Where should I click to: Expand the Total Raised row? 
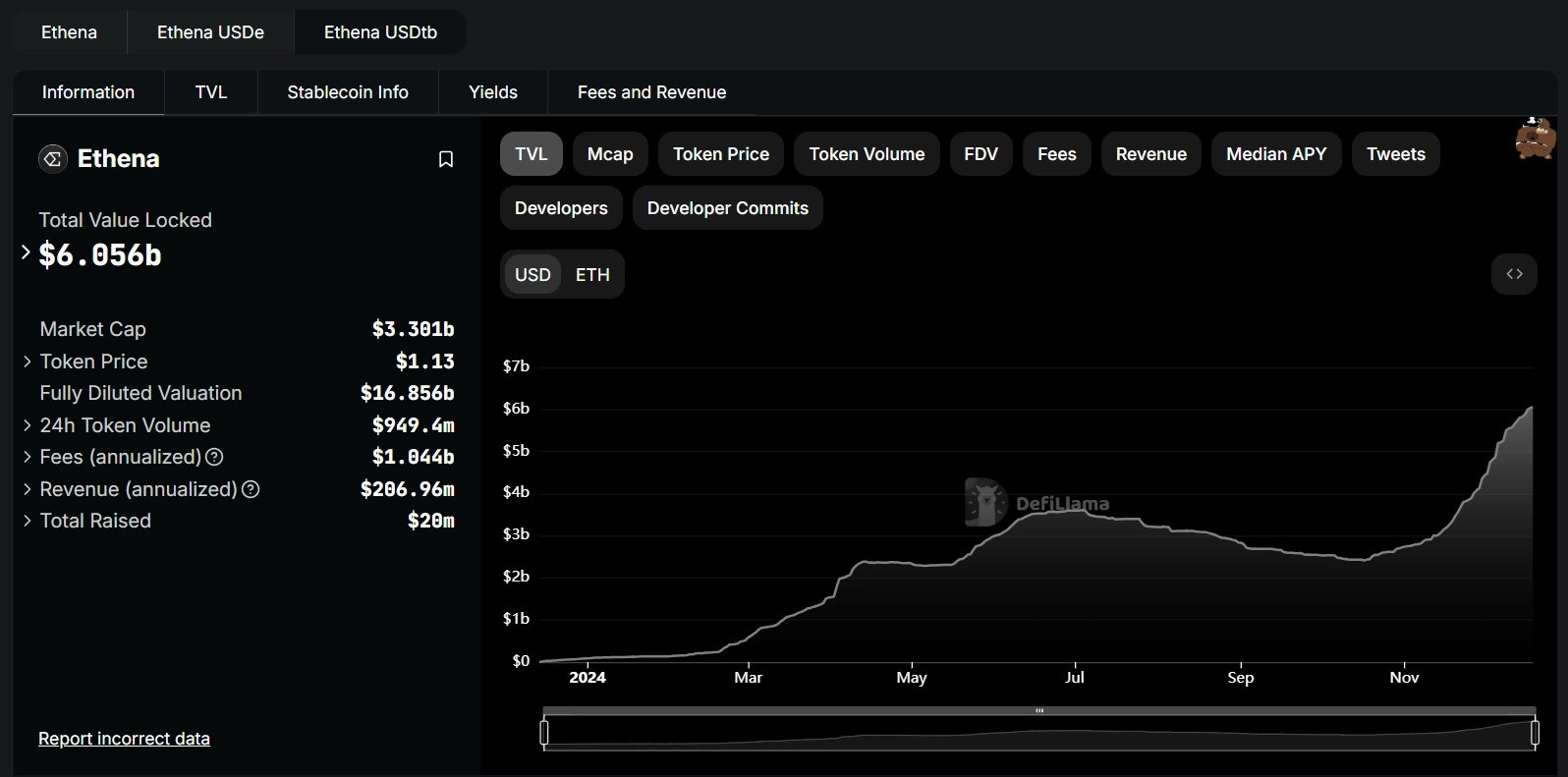click(x=28, y=521)
